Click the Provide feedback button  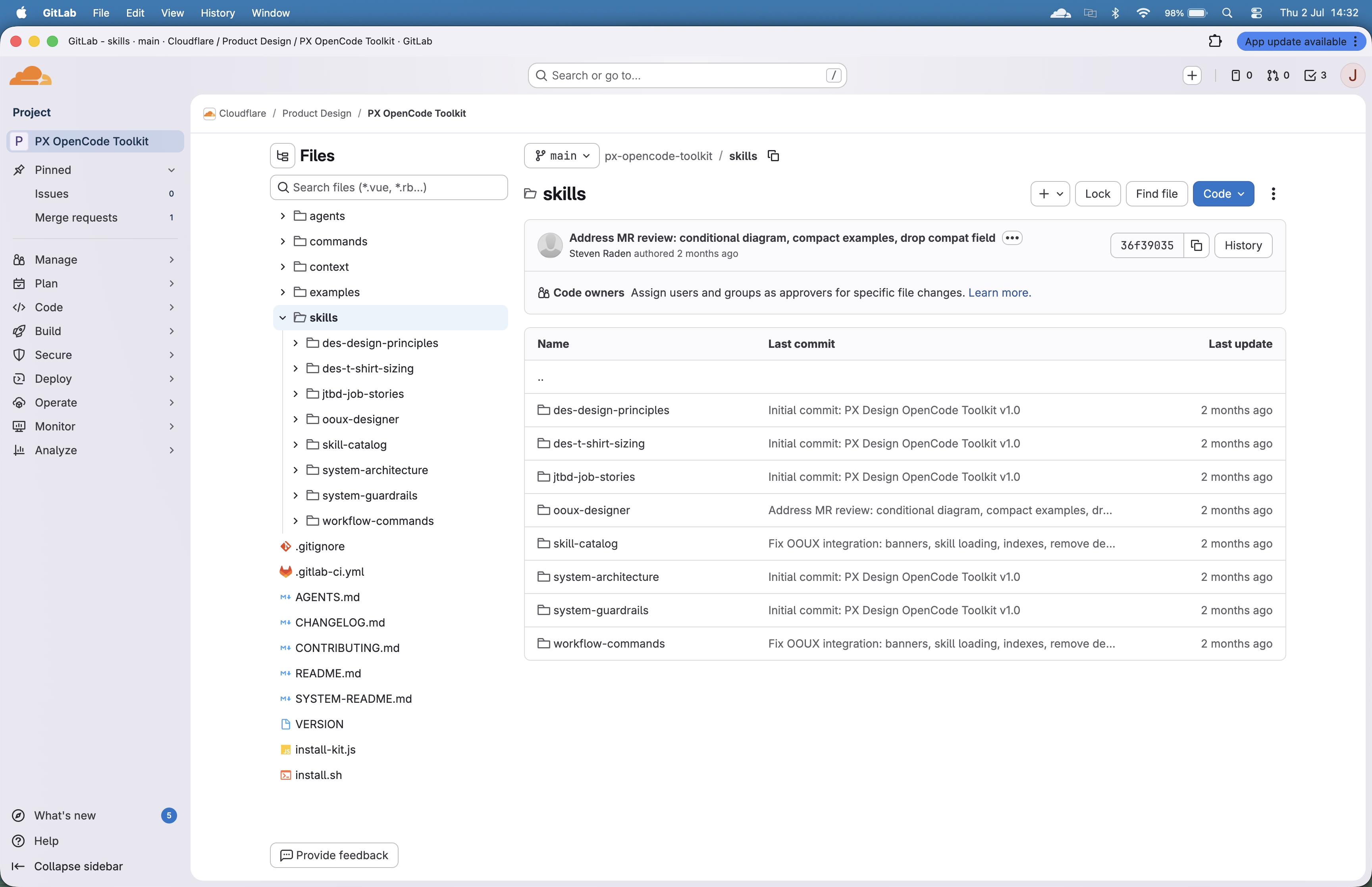coord(334,855)
